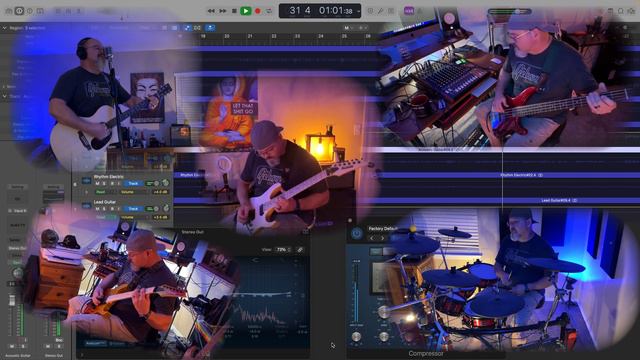The image size is (640, 360).
Task: Click bar 22 on the timeline ruler
Action: (x=274, y=36)
